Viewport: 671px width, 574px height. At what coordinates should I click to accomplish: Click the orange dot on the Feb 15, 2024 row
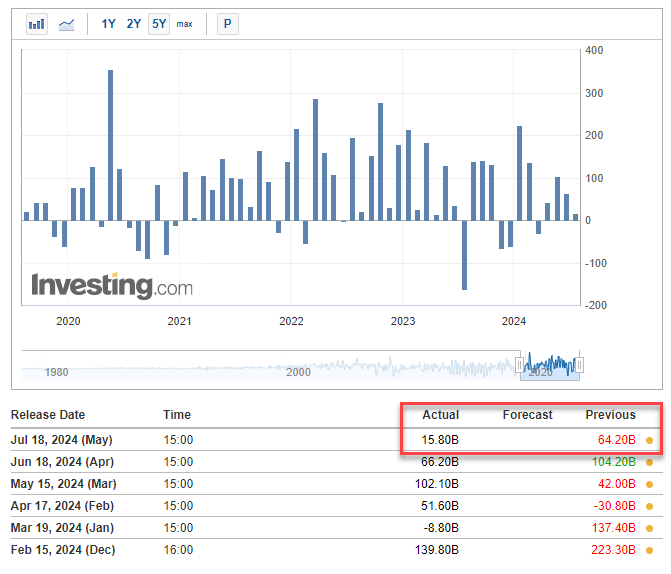tap(650, 550)
